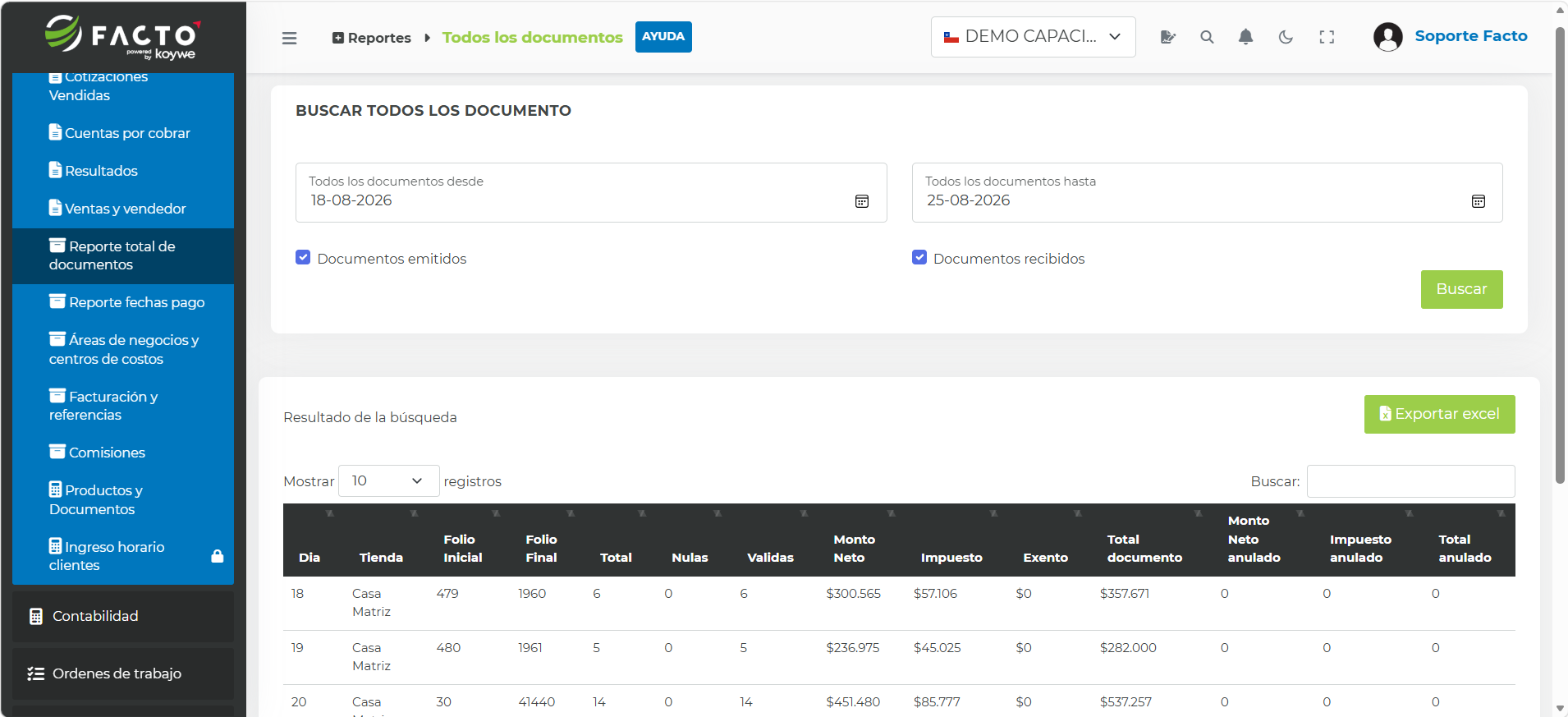Click the Buscar table filter input

tap(1410, 481)
